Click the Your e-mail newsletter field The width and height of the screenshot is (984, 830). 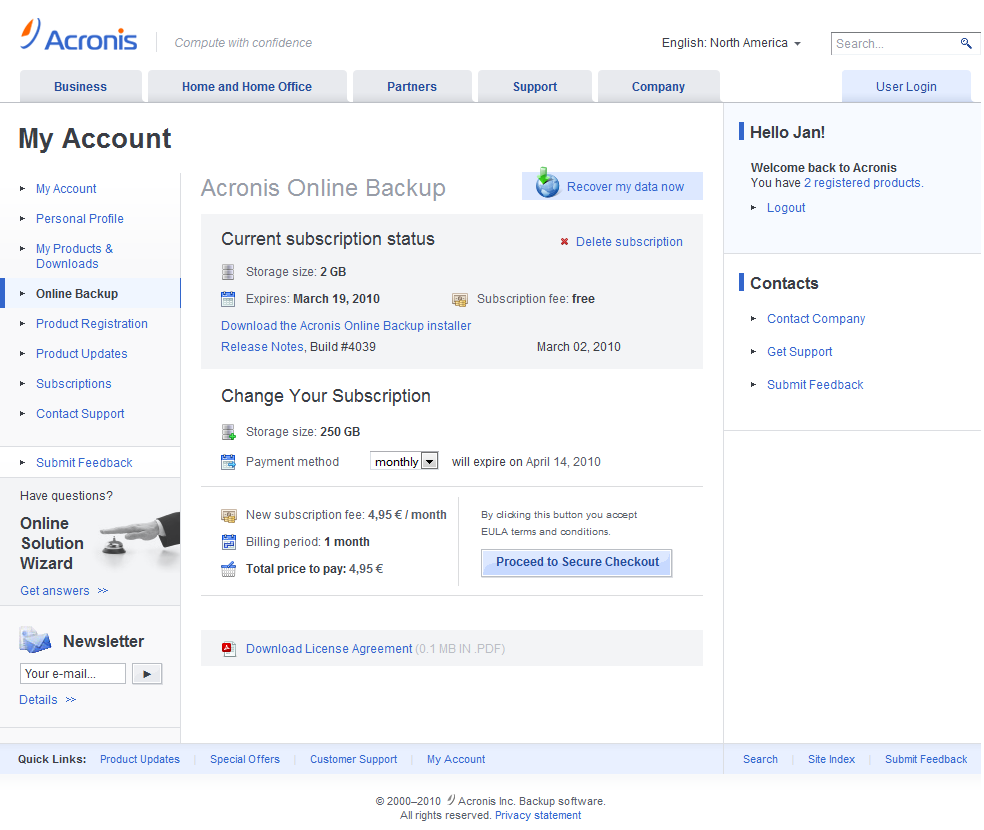tap(73, 674)
